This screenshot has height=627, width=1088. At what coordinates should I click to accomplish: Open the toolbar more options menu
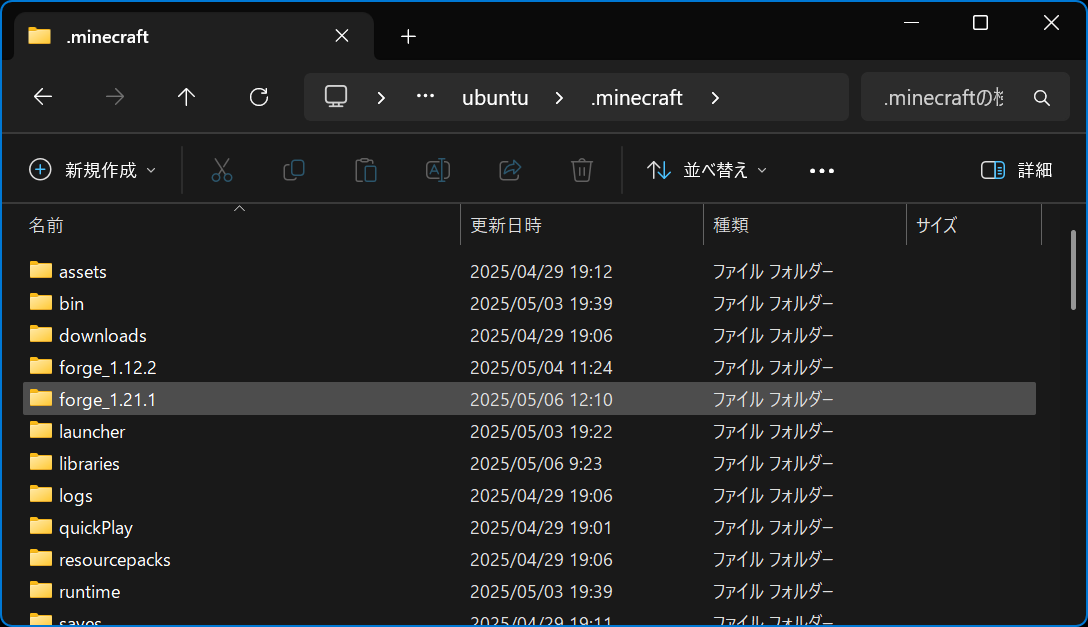(822, 171)
